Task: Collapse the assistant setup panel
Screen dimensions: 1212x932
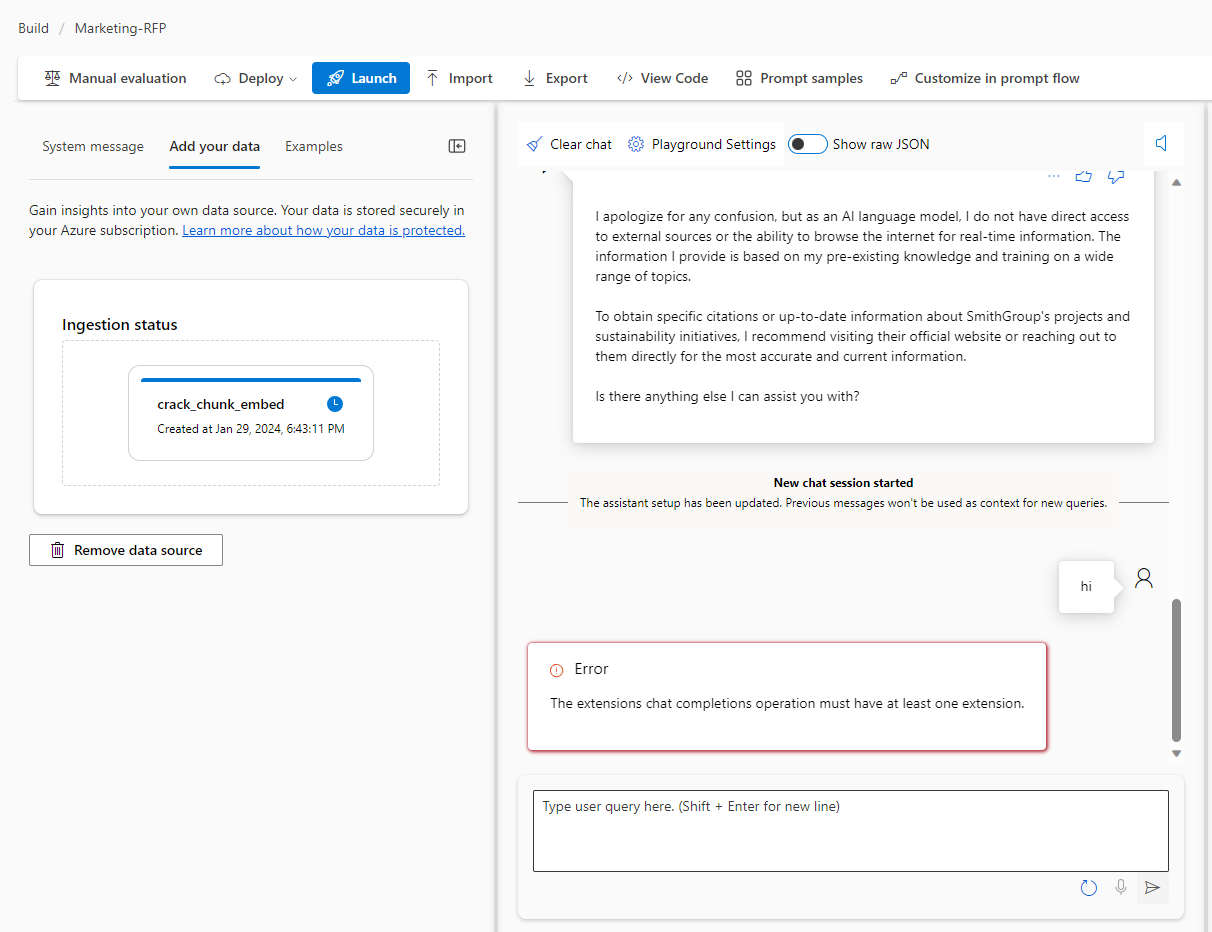Action: tap(456, 145)
